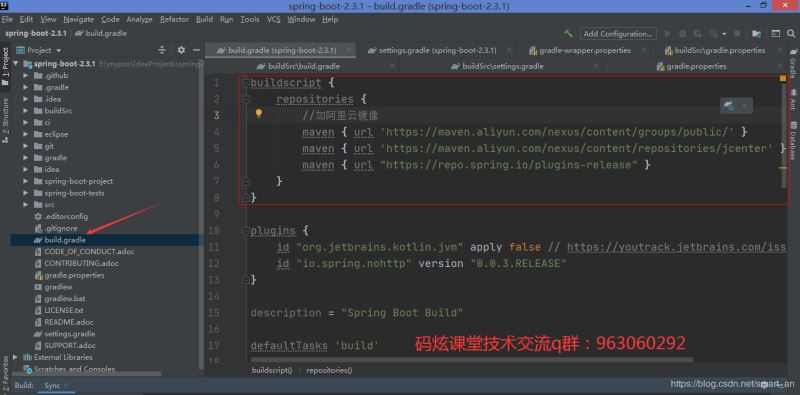Screen dimensions: 800x395
Task: Close the settings.gradle (spring-boot-2.3.1) tab
Action: coord(508,51)
